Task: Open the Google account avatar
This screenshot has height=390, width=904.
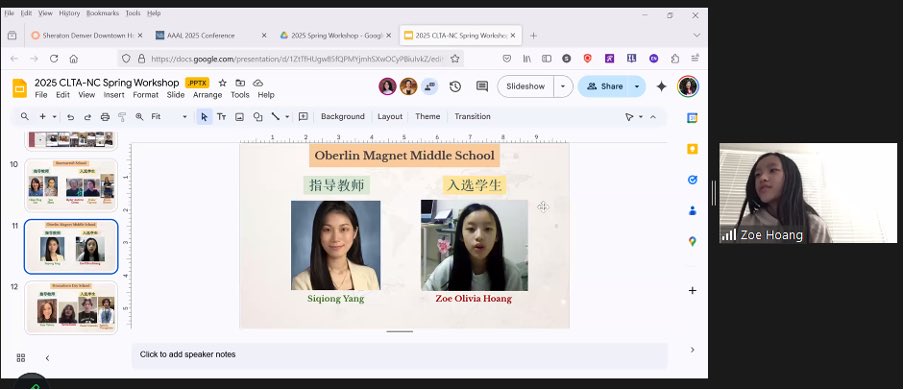Action: pos(688,87)
